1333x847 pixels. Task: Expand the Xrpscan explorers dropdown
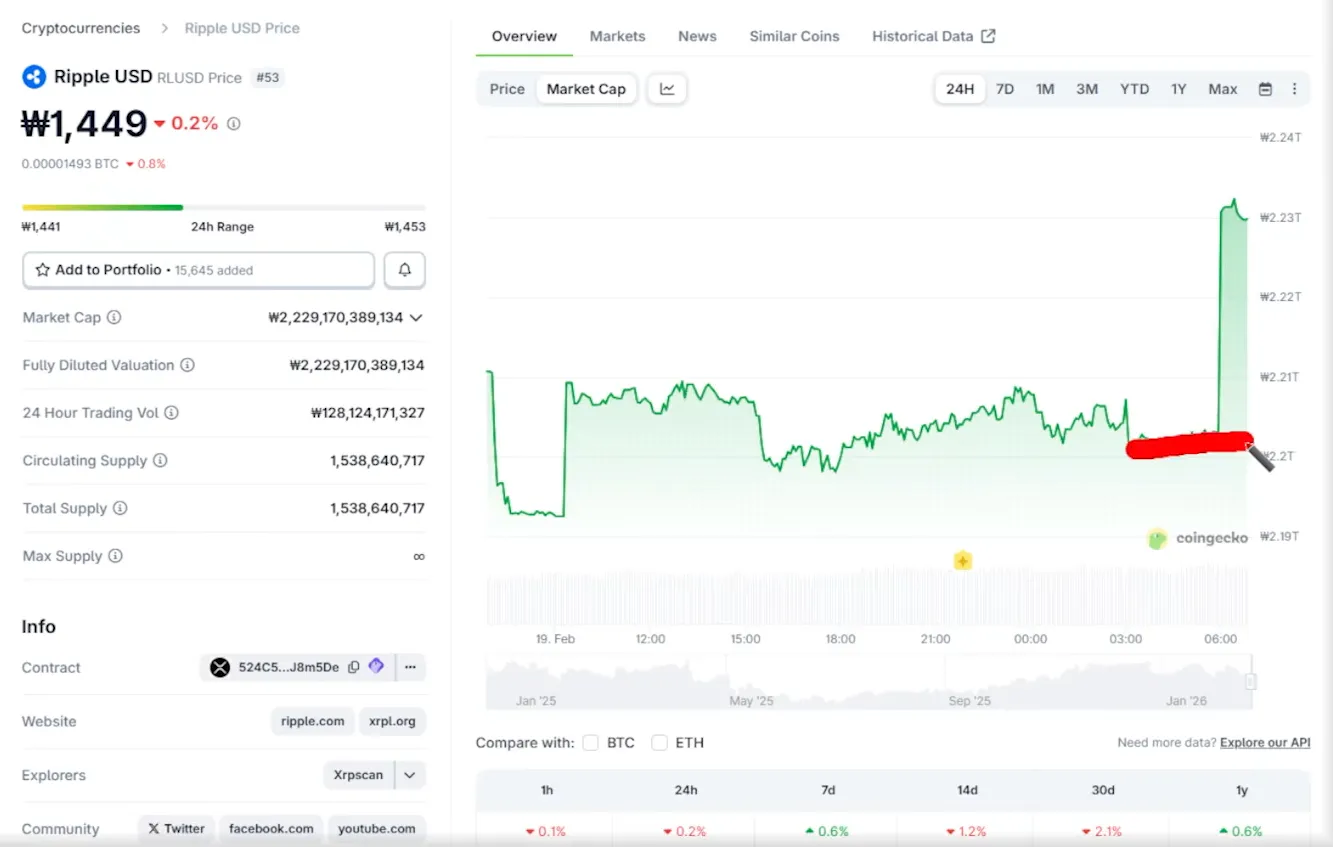410,775
